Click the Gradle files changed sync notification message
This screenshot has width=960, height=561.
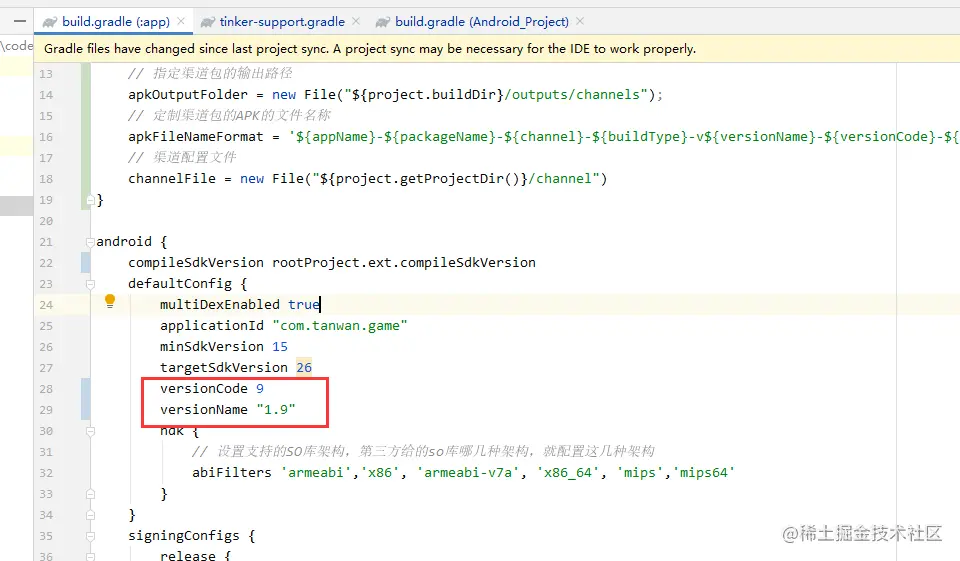pyautogui.click(x=370, y=49)
